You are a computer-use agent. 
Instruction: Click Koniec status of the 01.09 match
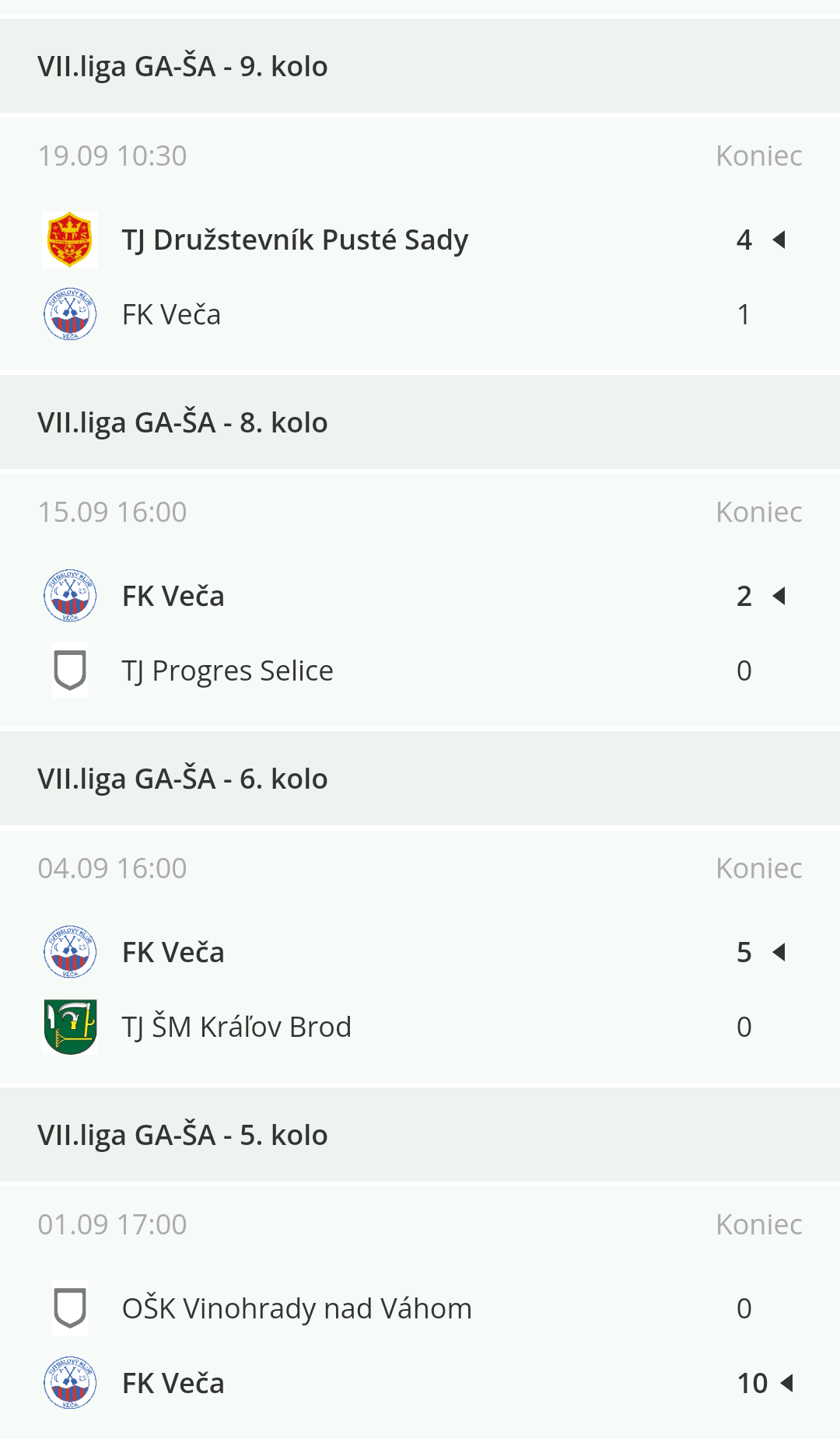pyautogui.click(x=758, y=1224)
